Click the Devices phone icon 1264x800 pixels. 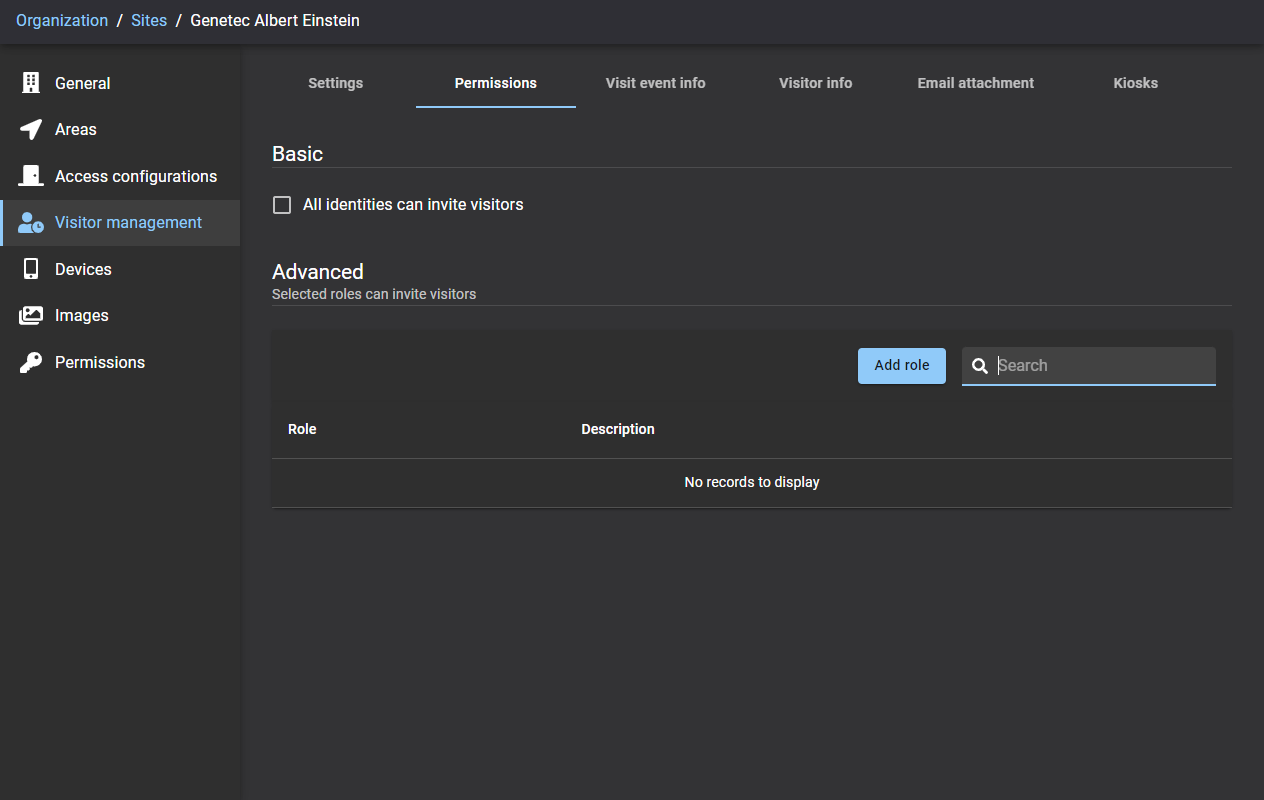click(x=31, y=269)
